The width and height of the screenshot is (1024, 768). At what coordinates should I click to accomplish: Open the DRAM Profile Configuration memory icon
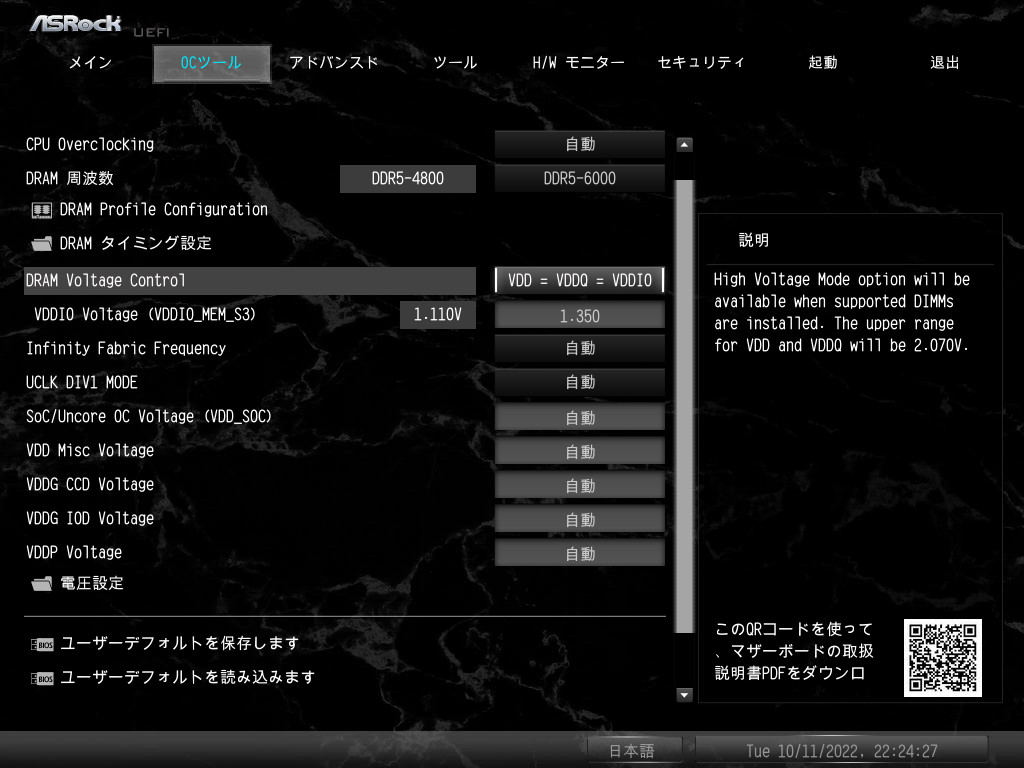click(x=42, y=210)
